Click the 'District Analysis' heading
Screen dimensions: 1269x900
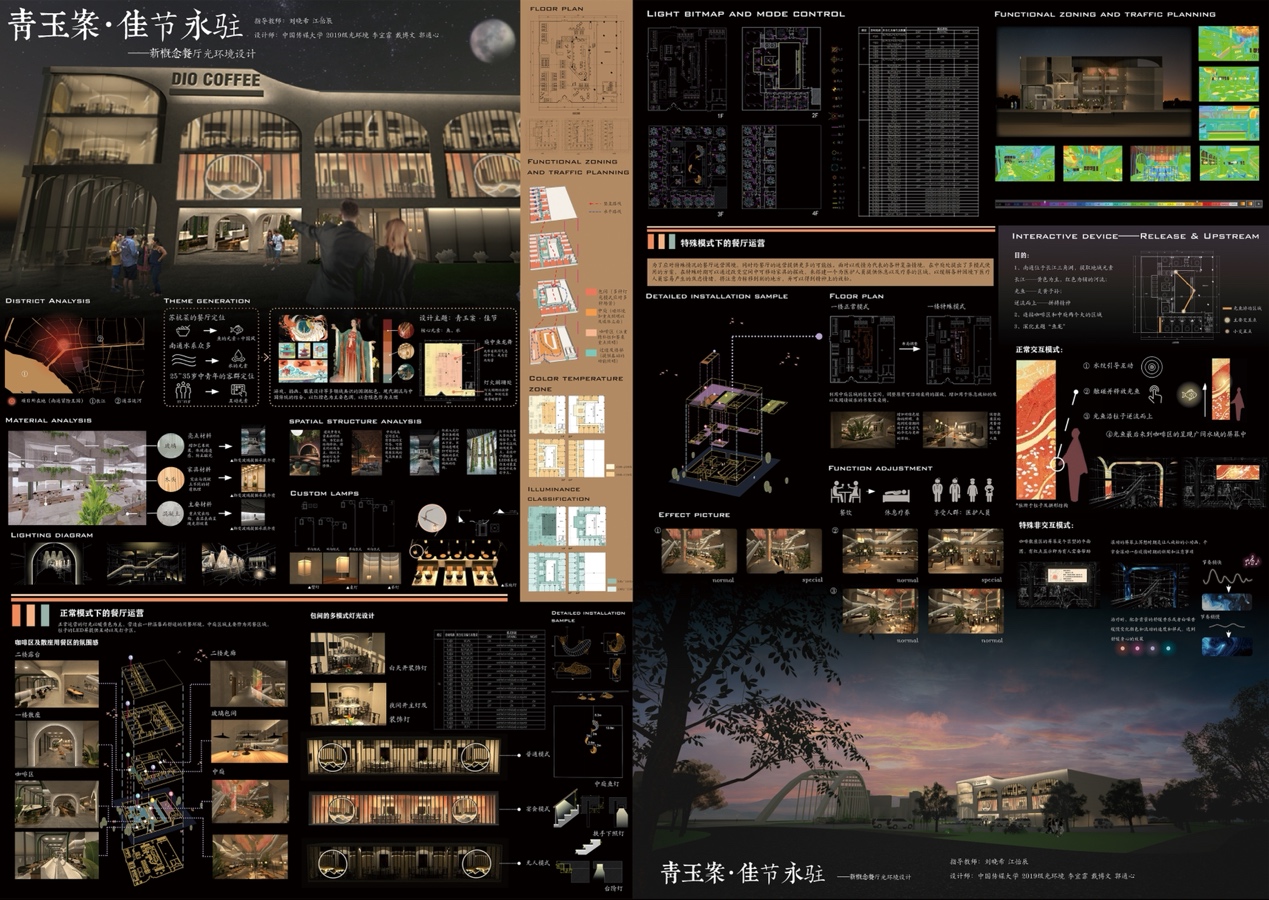[x=47, y=301]
